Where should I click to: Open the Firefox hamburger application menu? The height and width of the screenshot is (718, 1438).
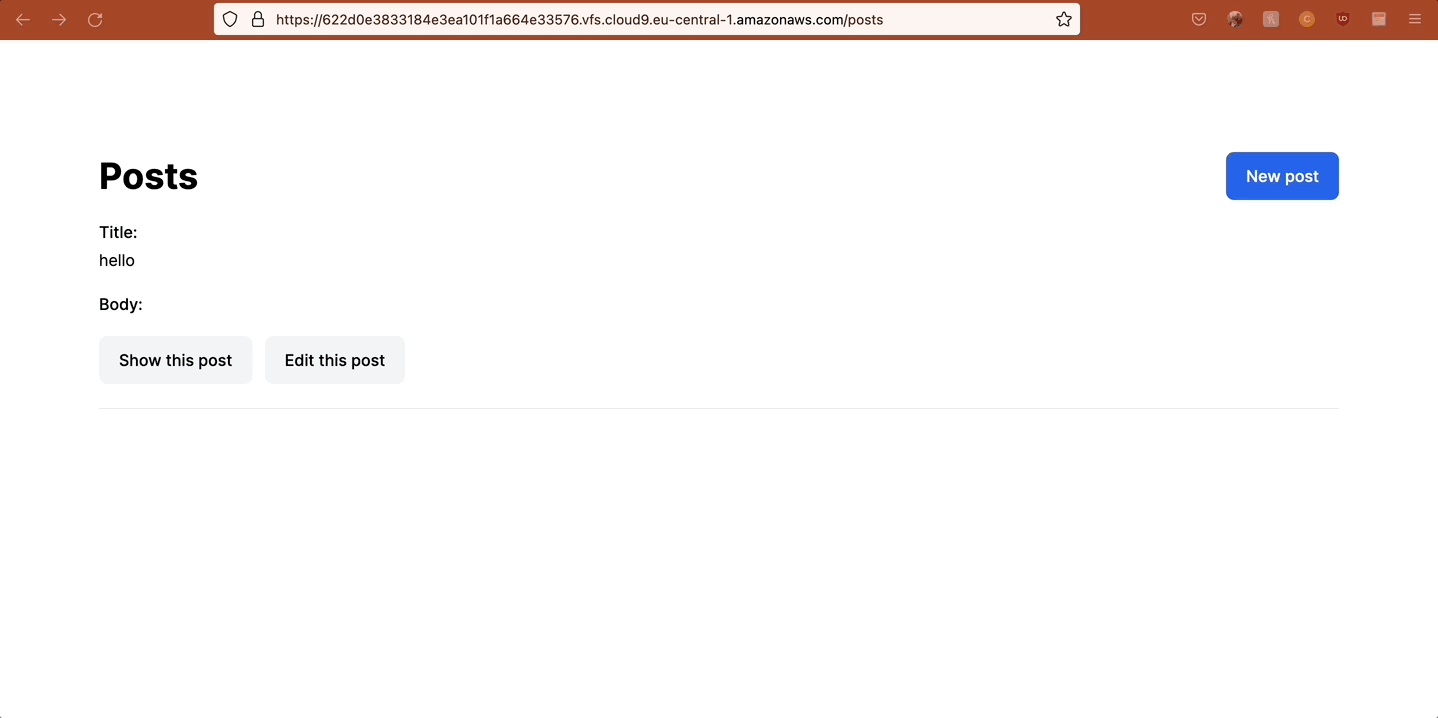1415,19
